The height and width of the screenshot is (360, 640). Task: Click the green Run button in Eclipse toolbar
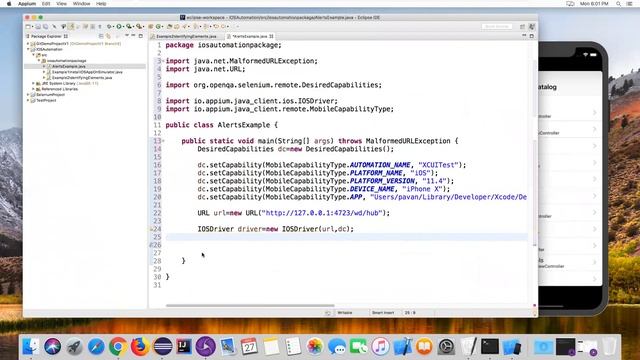coord(119,27)
